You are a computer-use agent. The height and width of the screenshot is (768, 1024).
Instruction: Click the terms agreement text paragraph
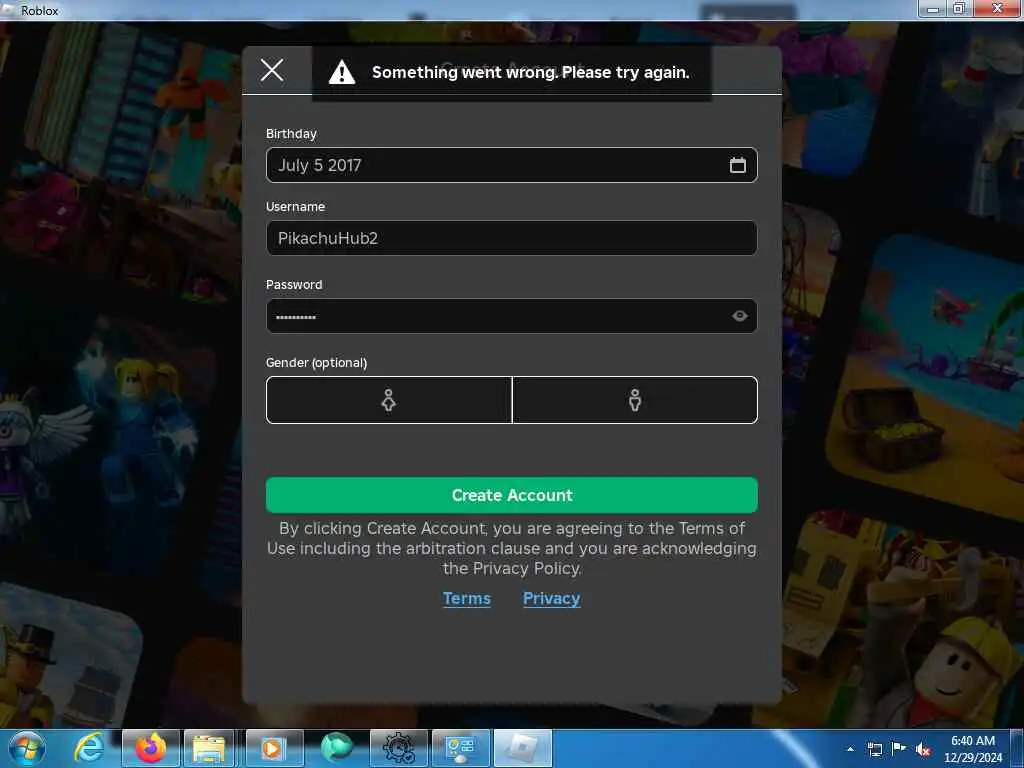pyautogui.click(x=511, y=548)
